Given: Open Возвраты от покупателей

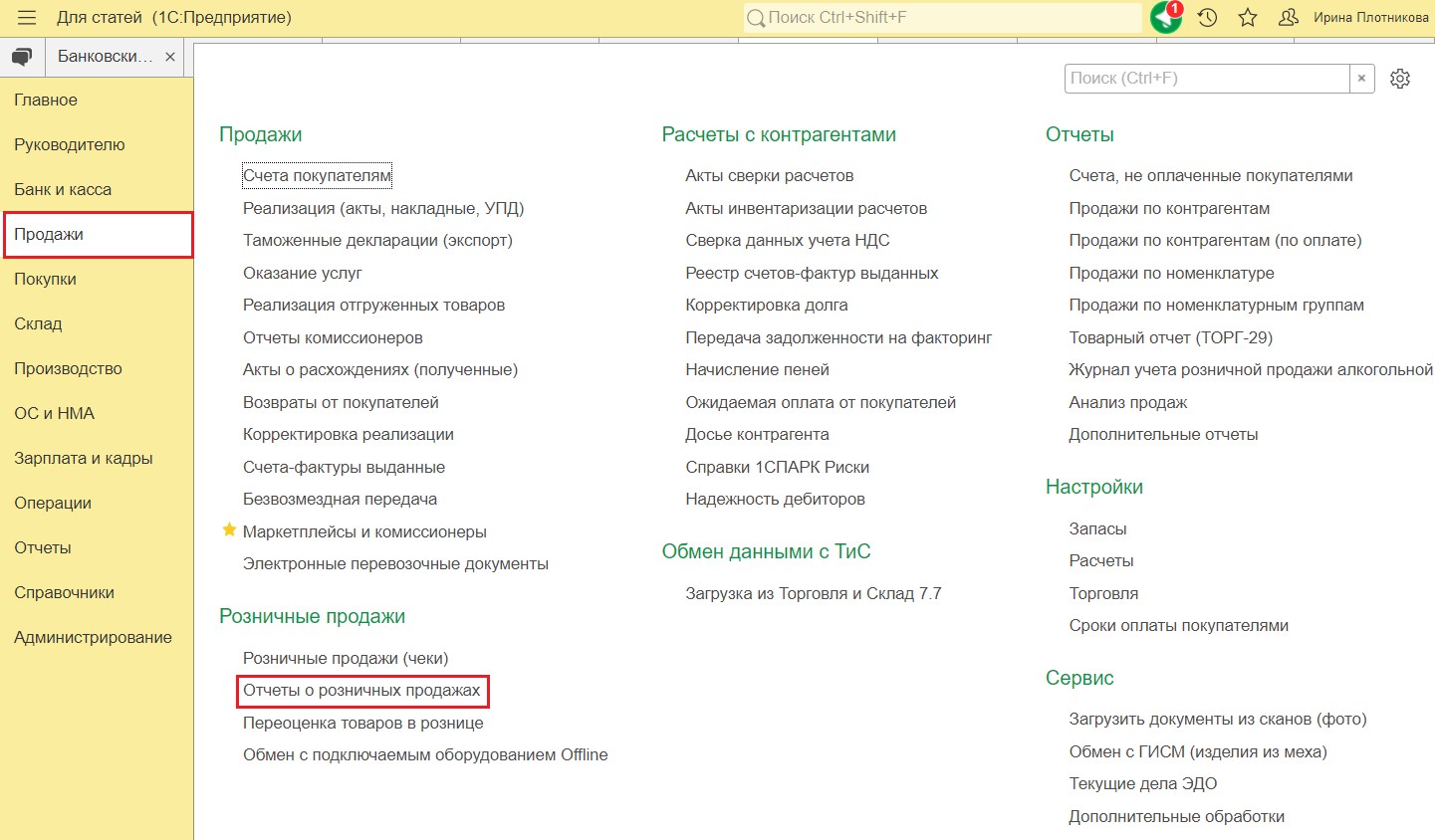Looking at the screenshot, I should (341, 402).
